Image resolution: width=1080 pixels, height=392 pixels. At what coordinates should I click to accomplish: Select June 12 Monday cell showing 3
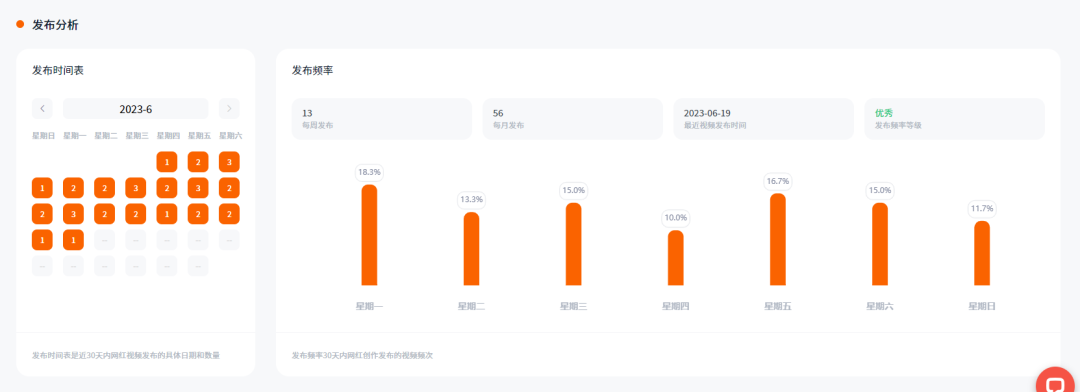click(x=74, y=214)
